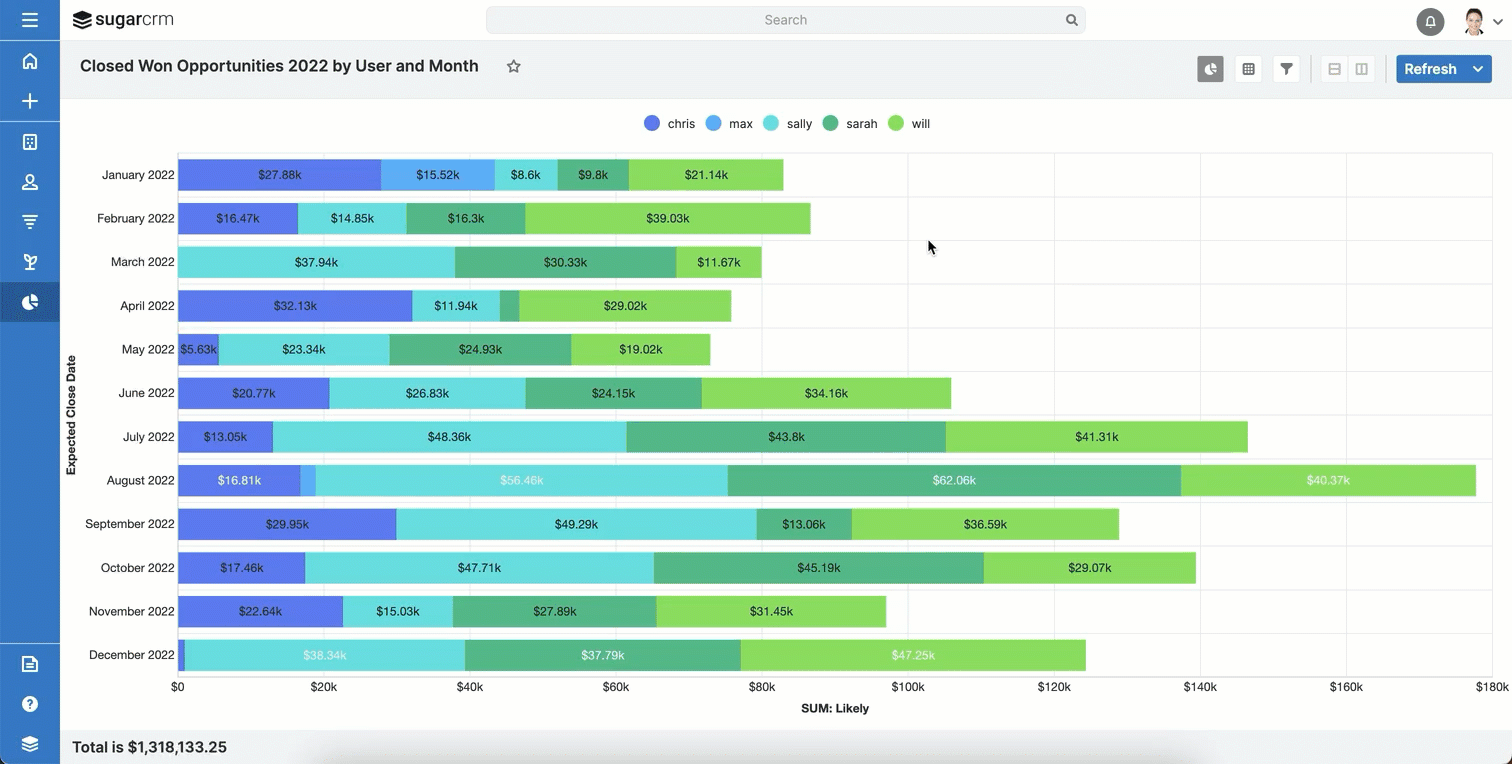
Task: Mark the report as favorite with star
Action: (x=514, y=67)
